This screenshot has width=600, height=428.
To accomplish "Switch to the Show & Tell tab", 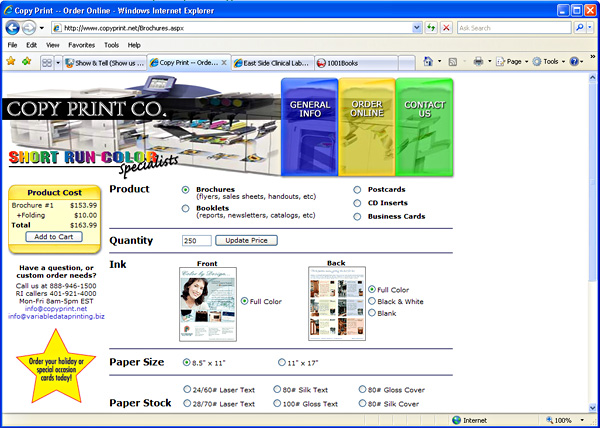I will tap(105, 63).
